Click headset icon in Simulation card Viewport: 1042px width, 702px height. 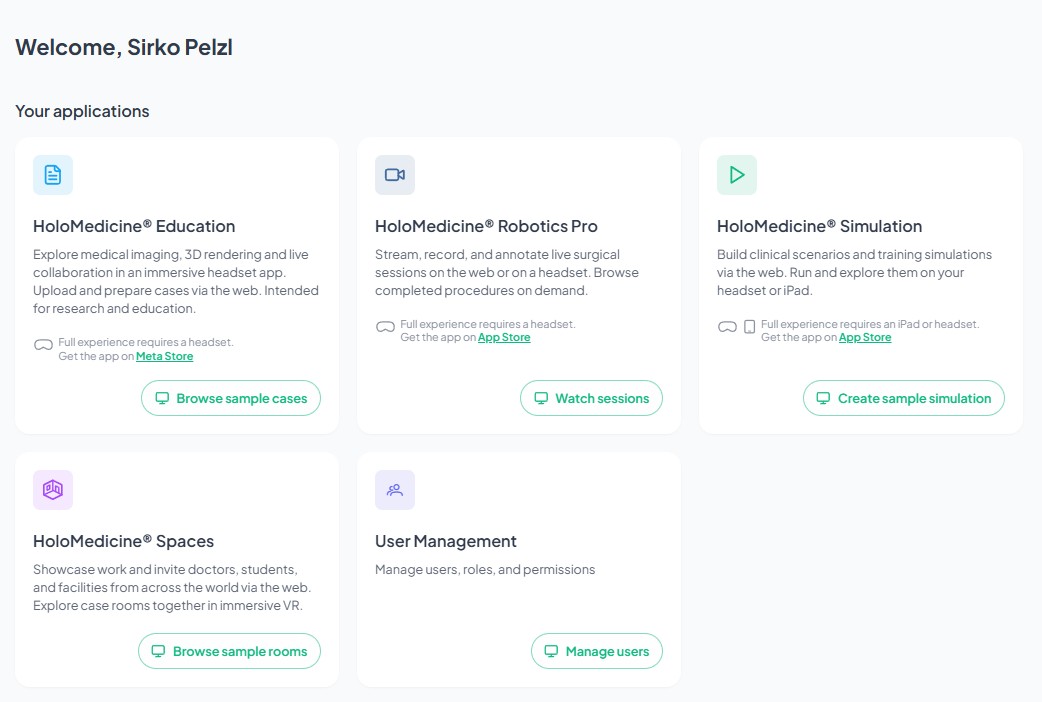727,326
